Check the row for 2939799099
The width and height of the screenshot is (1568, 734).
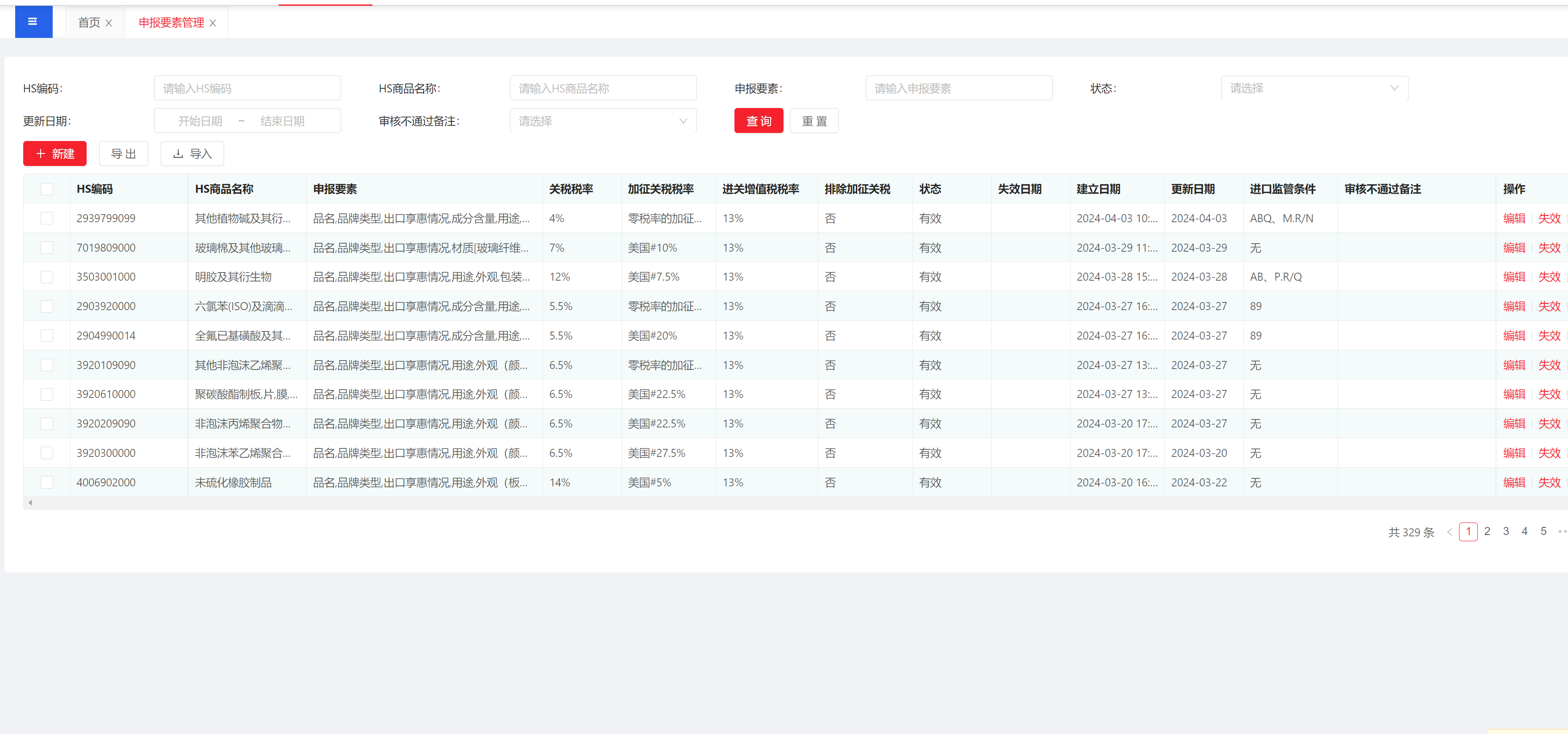click(x=47, y=218)
